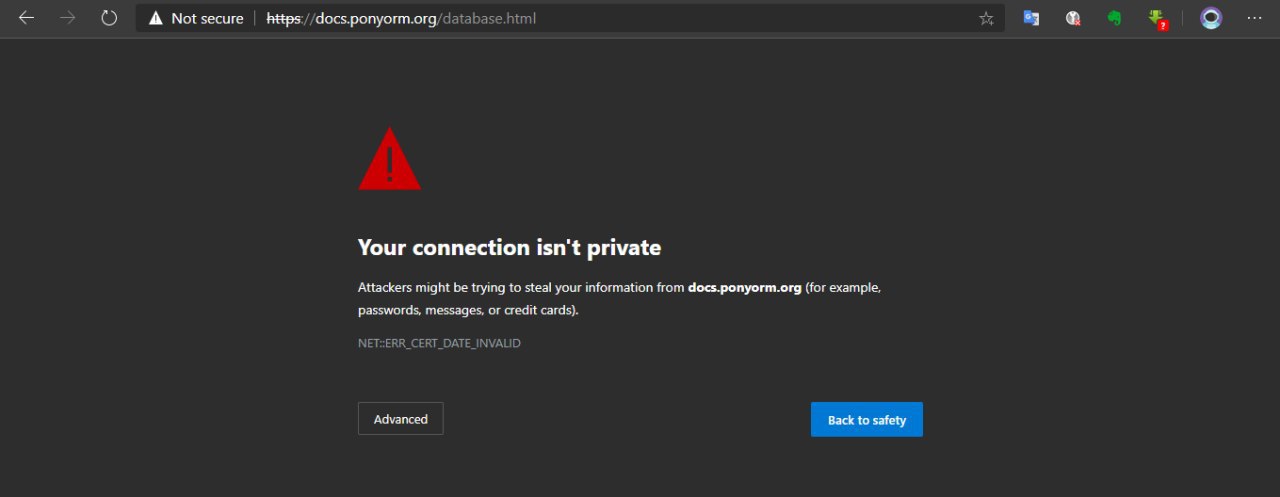Click the NET::ERR_CERT_DATE_INVALID error code
Image resolution: width=1280 pixels, height=497 pixels.
click(439, 343)
